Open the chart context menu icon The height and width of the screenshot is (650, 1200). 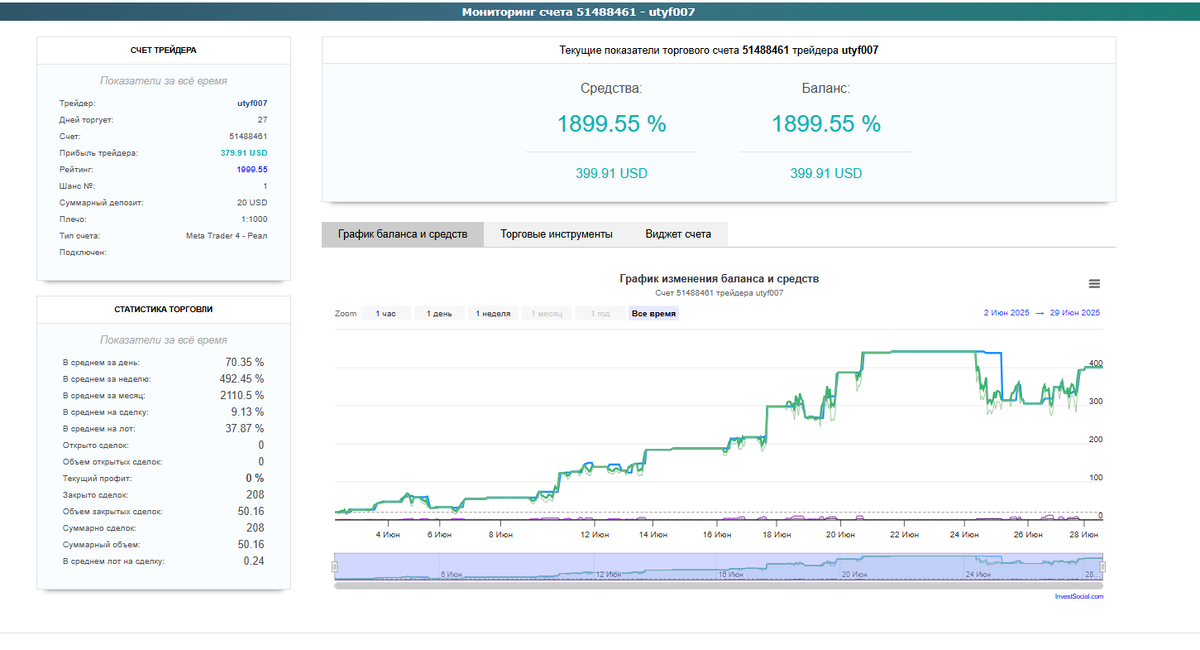click(x=1093, y=282)
